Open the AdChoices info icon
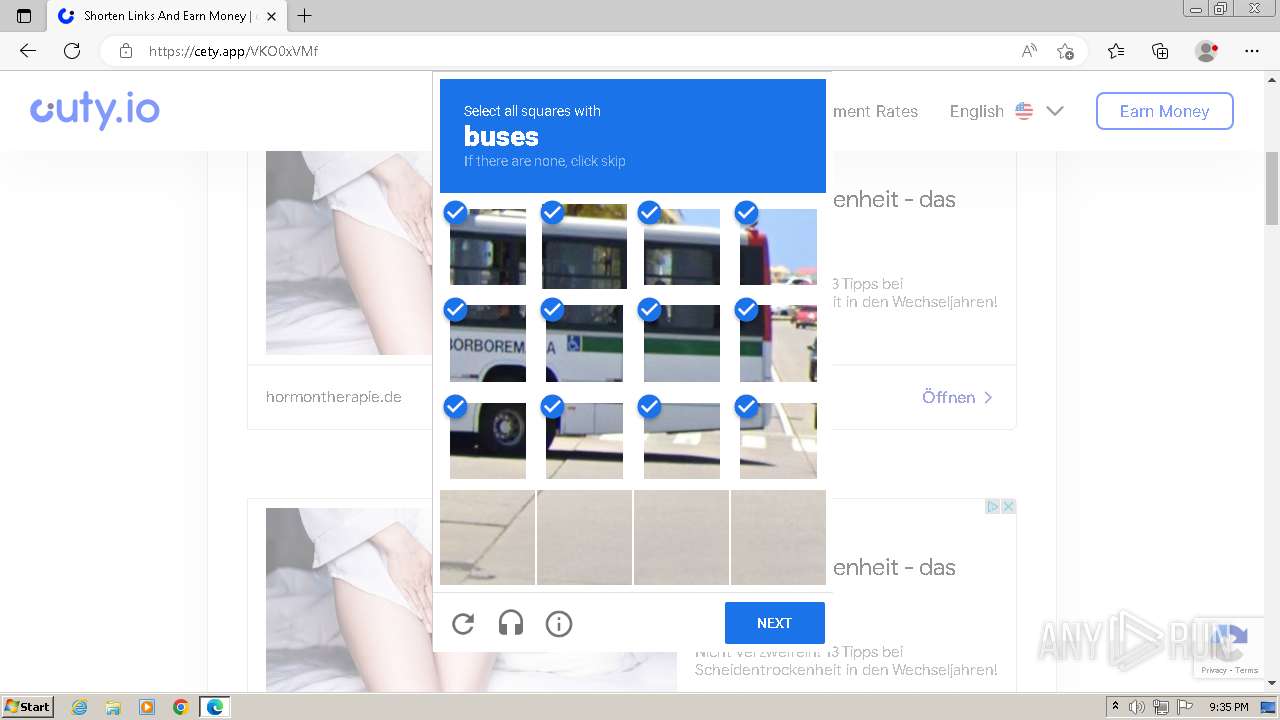 click(x=993, y=507)
